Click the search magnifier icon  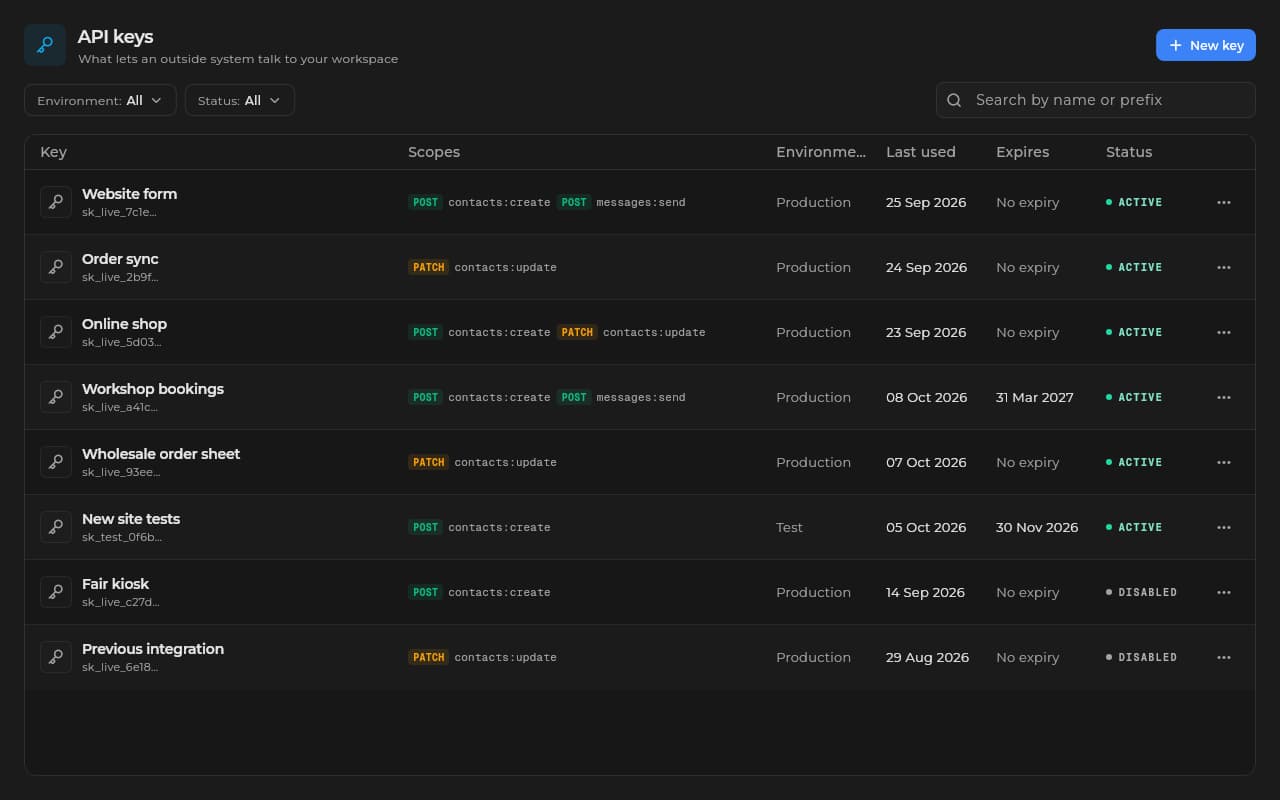click(x=954, y=100)
